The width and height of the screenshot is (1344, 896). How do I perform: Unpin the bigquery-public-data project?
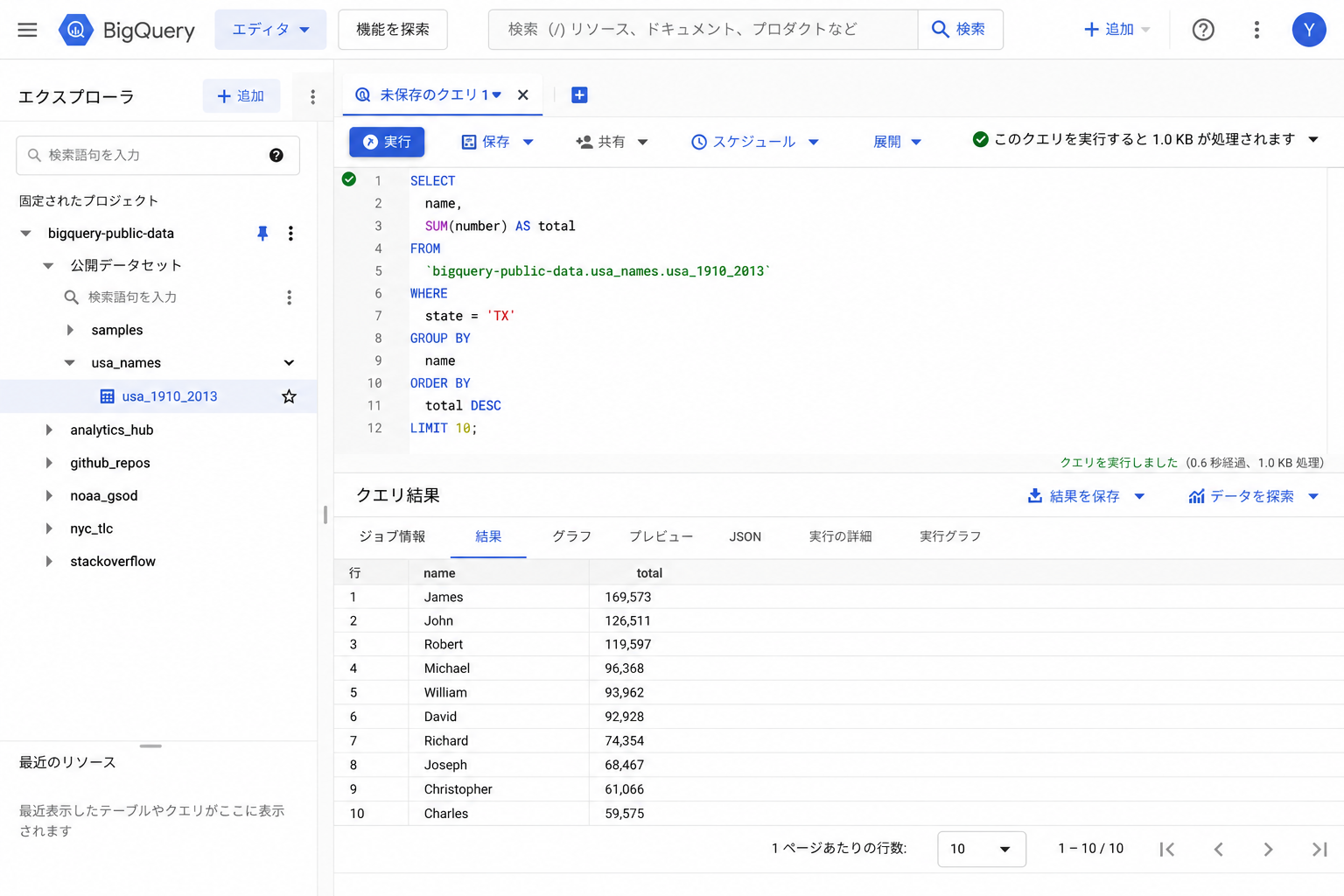tap(262, 234)
